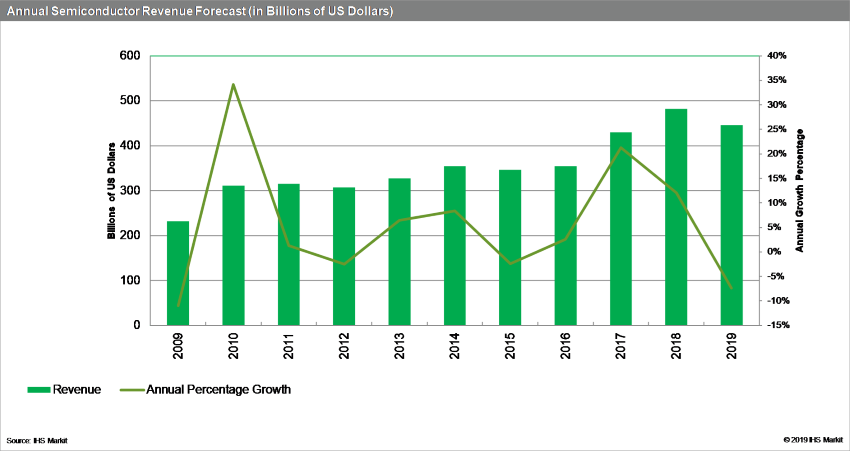
Task: Click the '2010' x-axis year label
Action: pyautogui.click(x=234, y=346)
